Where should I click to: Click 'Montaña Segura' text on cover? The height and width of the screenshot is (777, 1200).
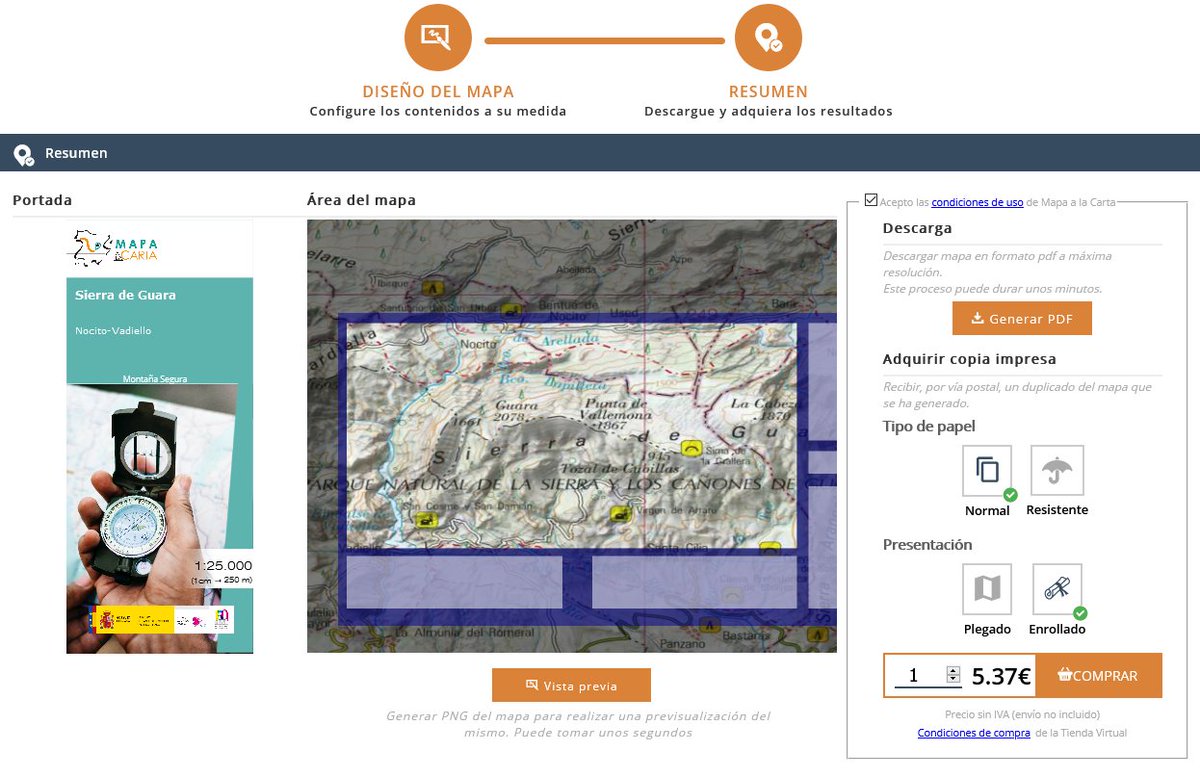pos(154,379)
